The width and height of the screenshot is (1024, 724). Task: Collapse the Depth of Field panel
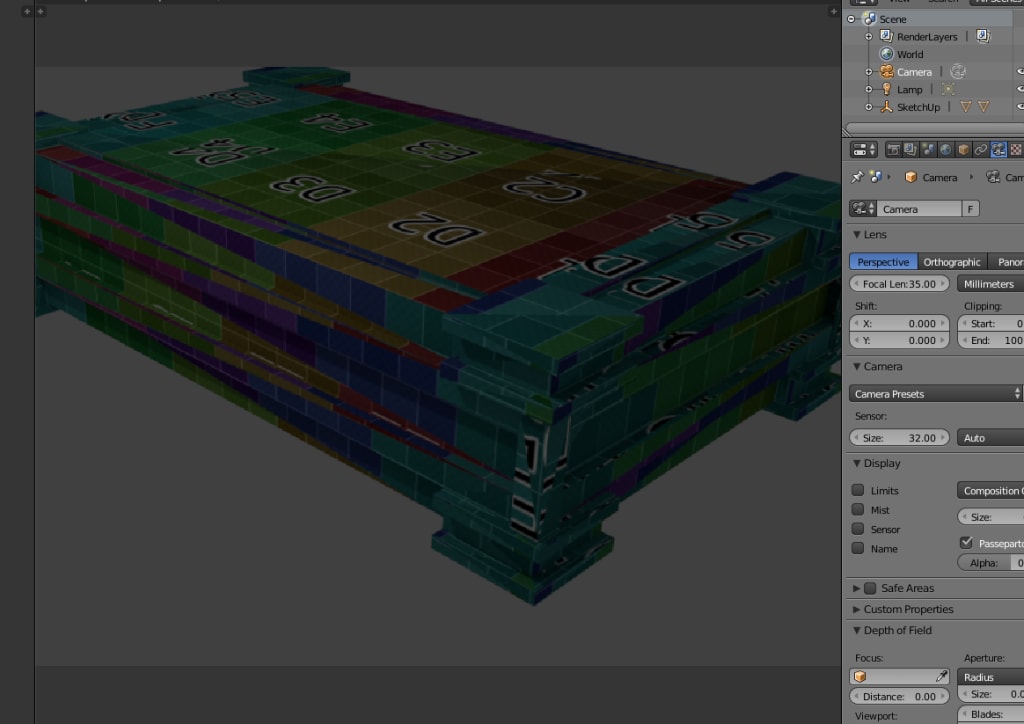tap(857, 631)
